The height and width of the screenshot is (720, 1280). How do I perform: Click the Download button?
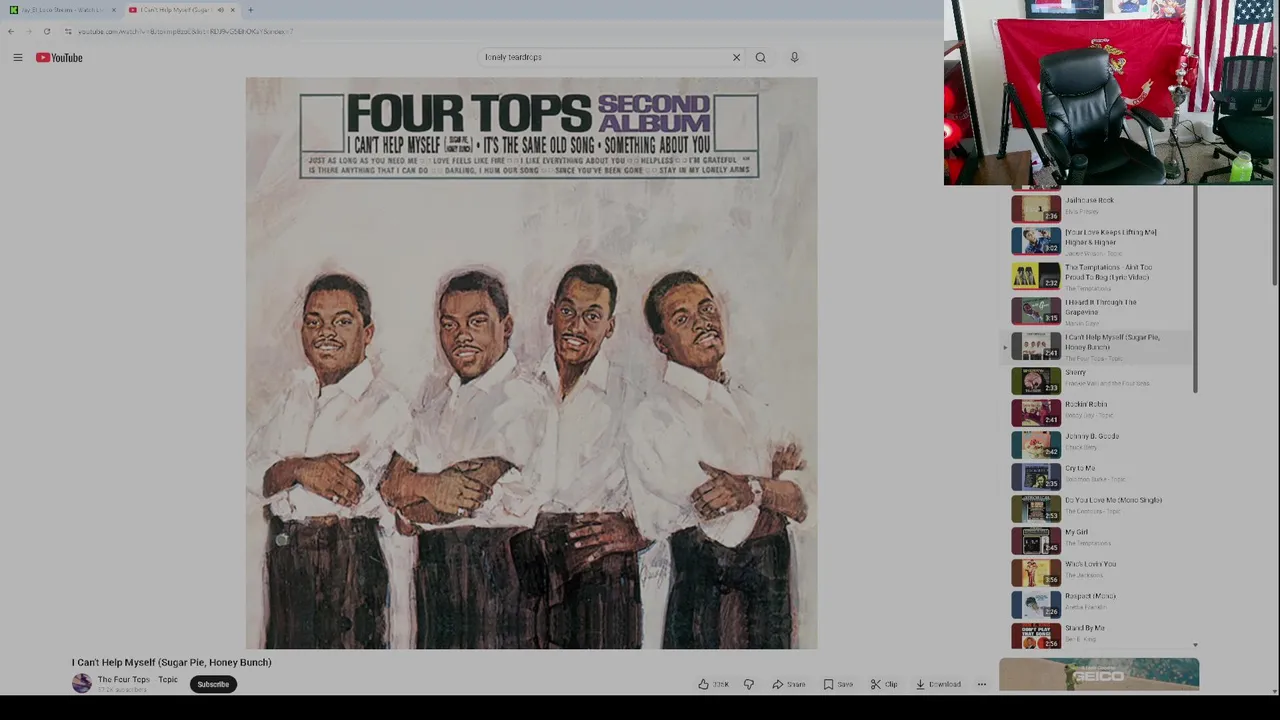pyautogui.click(x=938, y=684)
